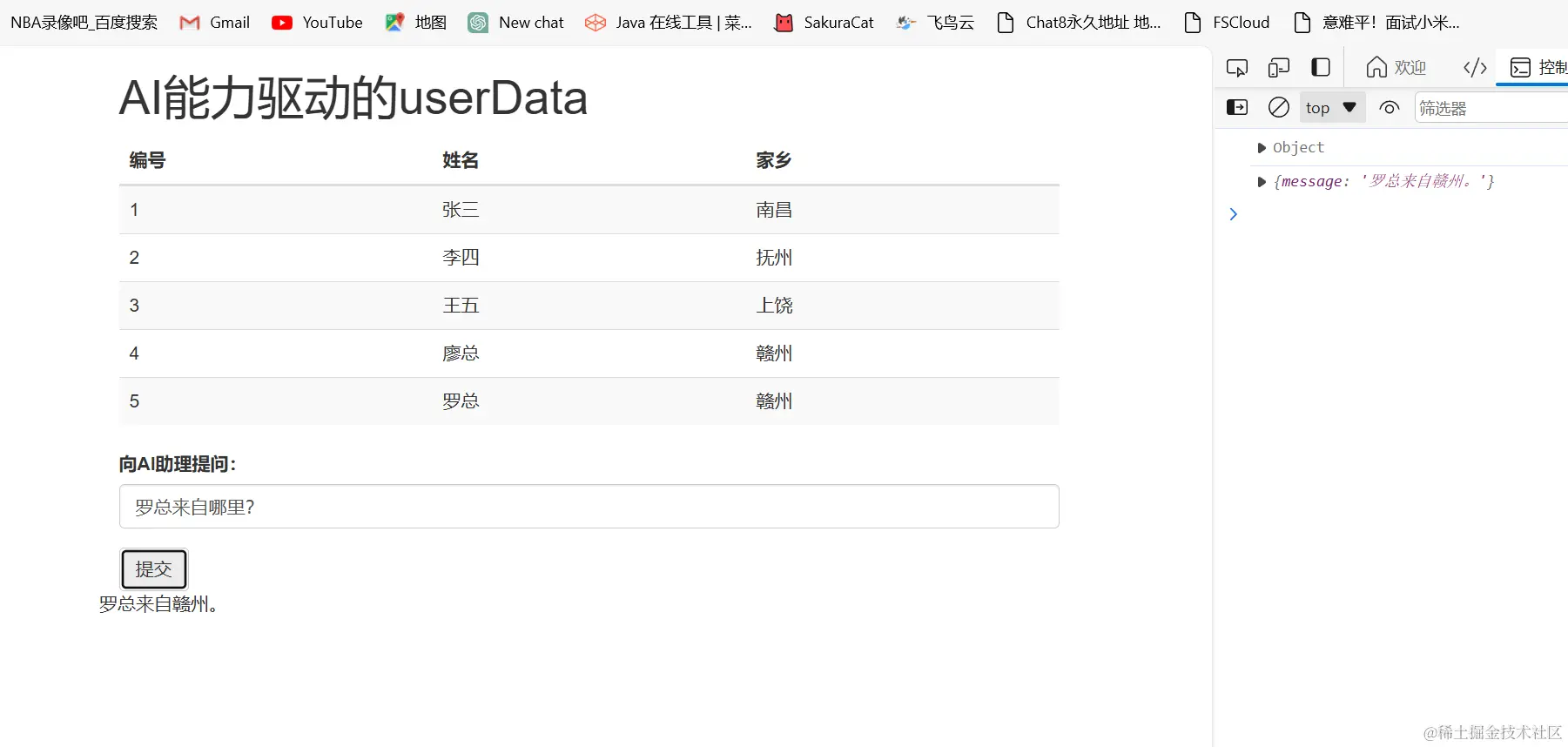
Task: Click the live expression eye icon
Action: pyautogui.click(x=1390, y=108)
